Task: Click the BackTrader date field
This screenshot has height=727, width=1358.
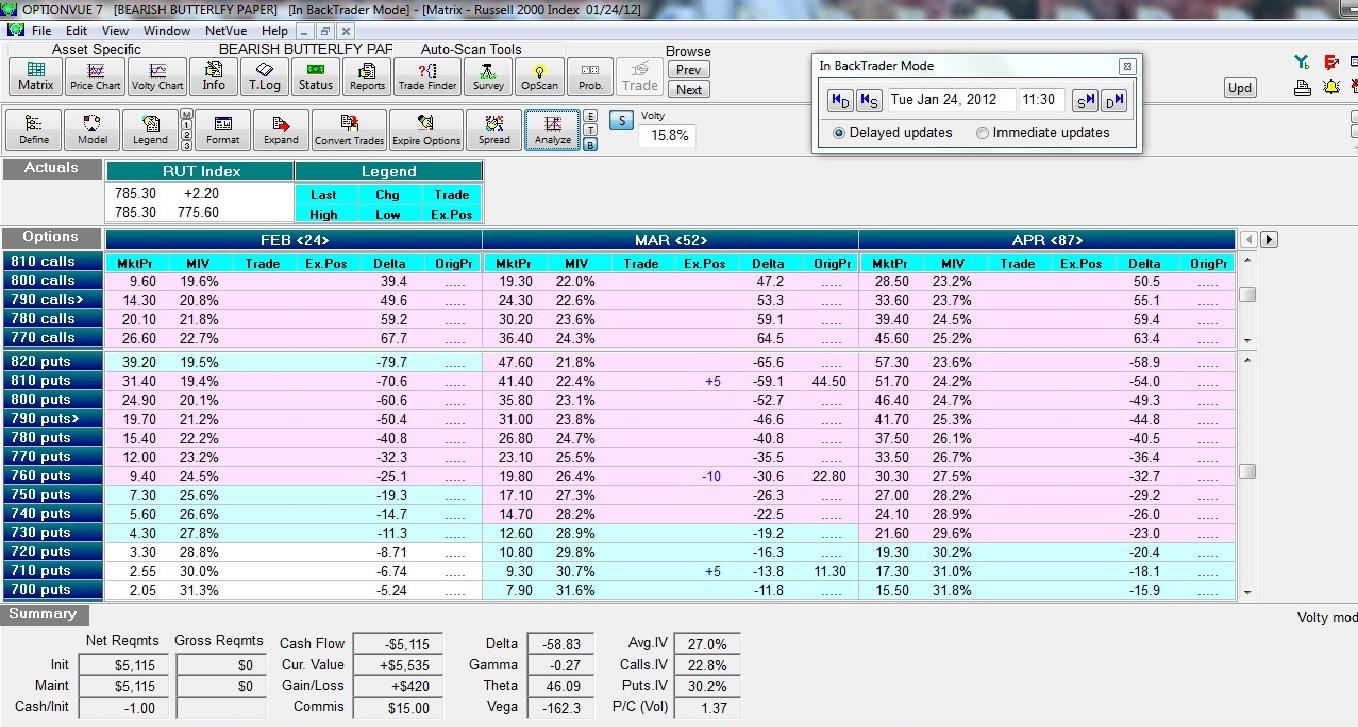Action: tap(951, 99)
